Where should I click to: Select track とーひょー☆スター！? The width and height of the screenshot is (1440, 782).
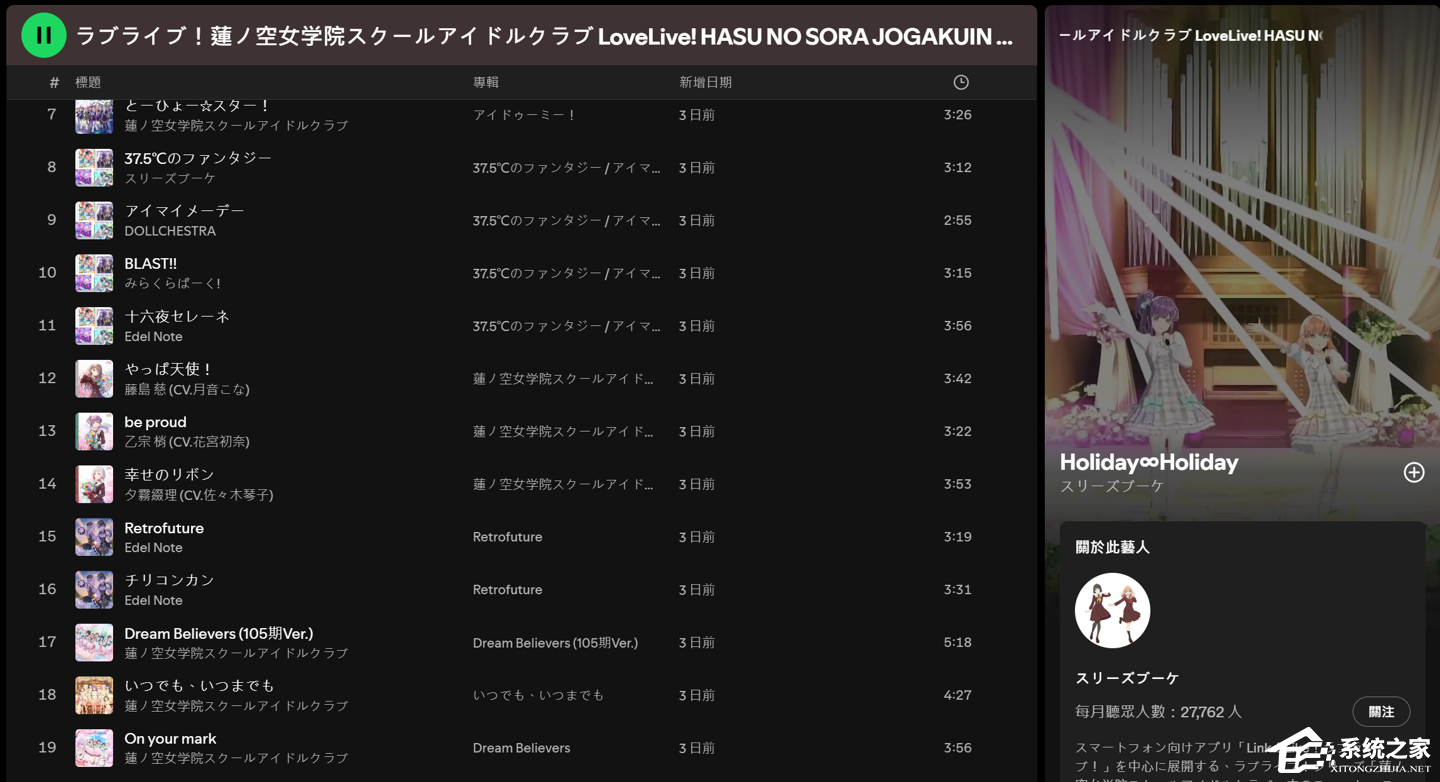point(198,105)
